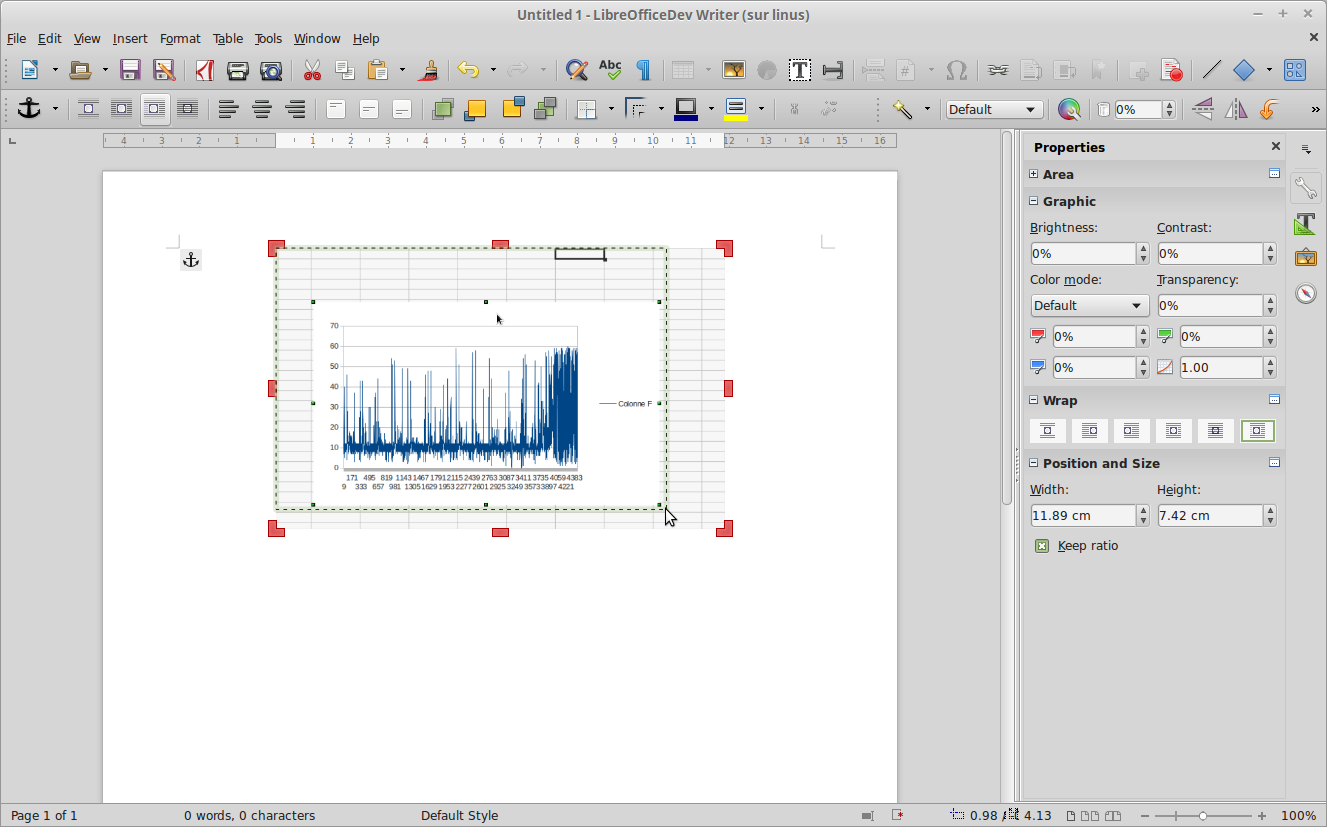Open the Color mode dropdown
This screenshot has width=1327, height=827.
coord(1089,306)
